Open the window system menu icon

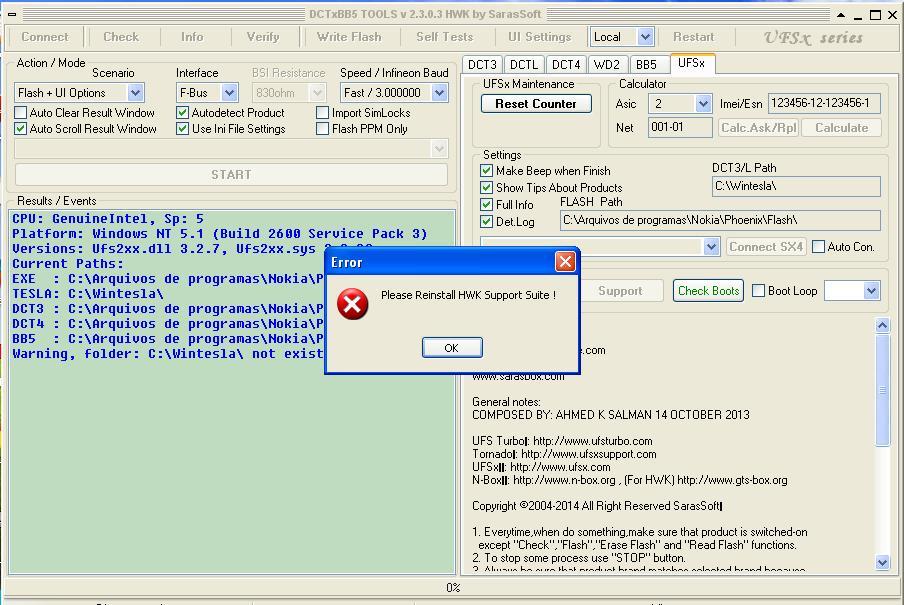pos(12,14)
